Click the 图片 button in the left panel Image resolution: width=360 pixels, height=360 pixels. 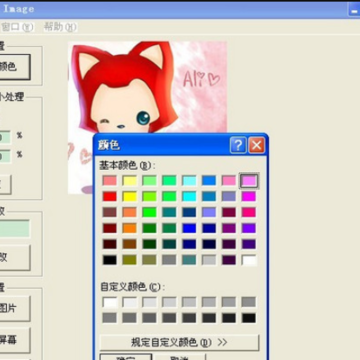tap(15, 308)
